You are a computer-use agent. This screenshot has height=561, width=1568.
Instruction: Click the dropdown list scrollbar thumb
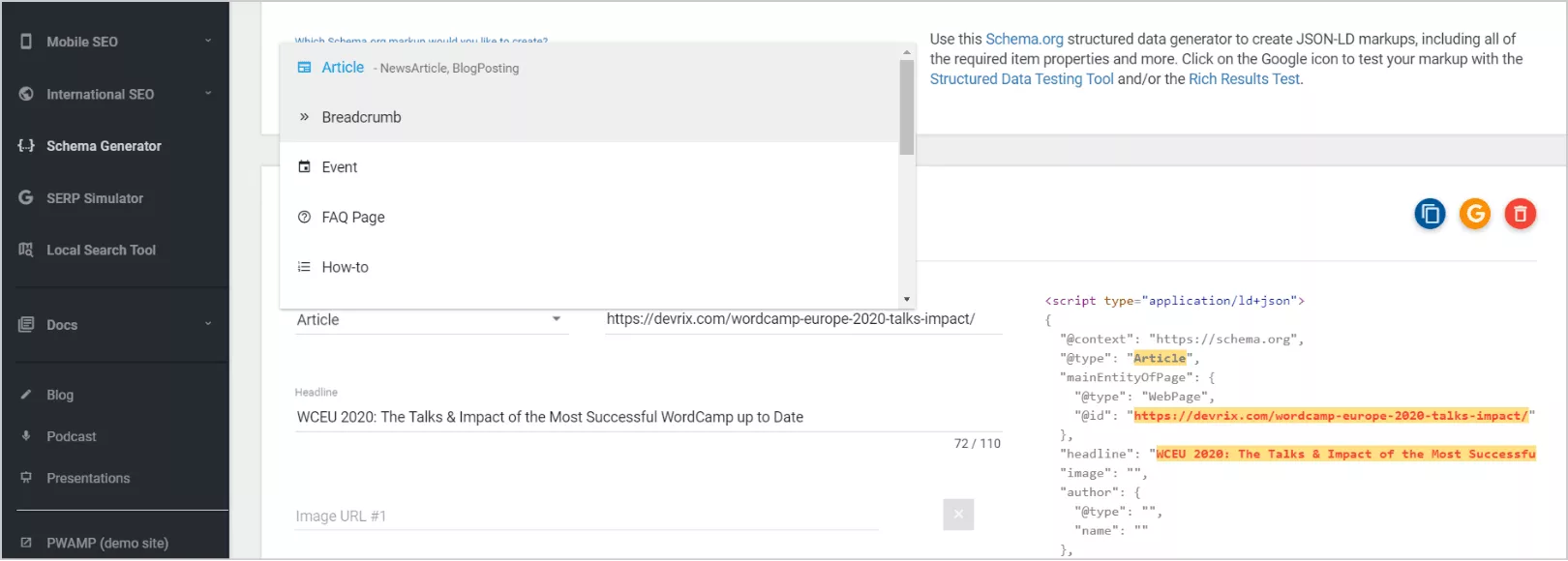(907, 106)
